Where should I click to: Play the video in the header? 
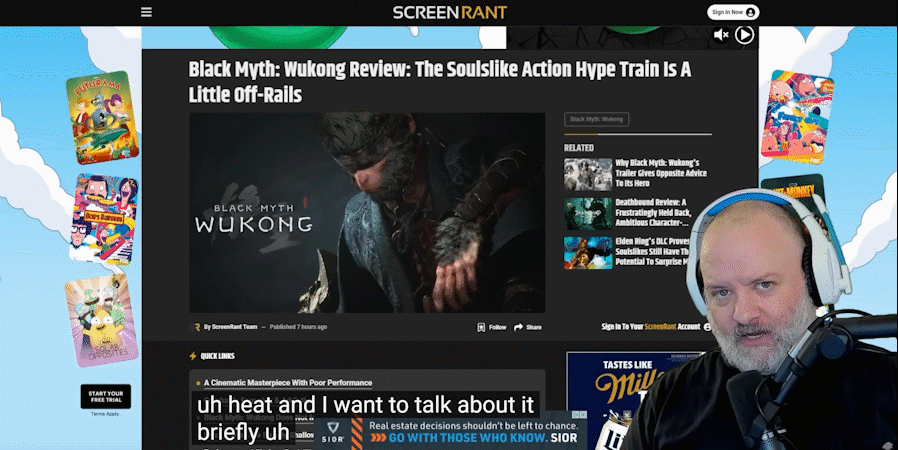745,35
